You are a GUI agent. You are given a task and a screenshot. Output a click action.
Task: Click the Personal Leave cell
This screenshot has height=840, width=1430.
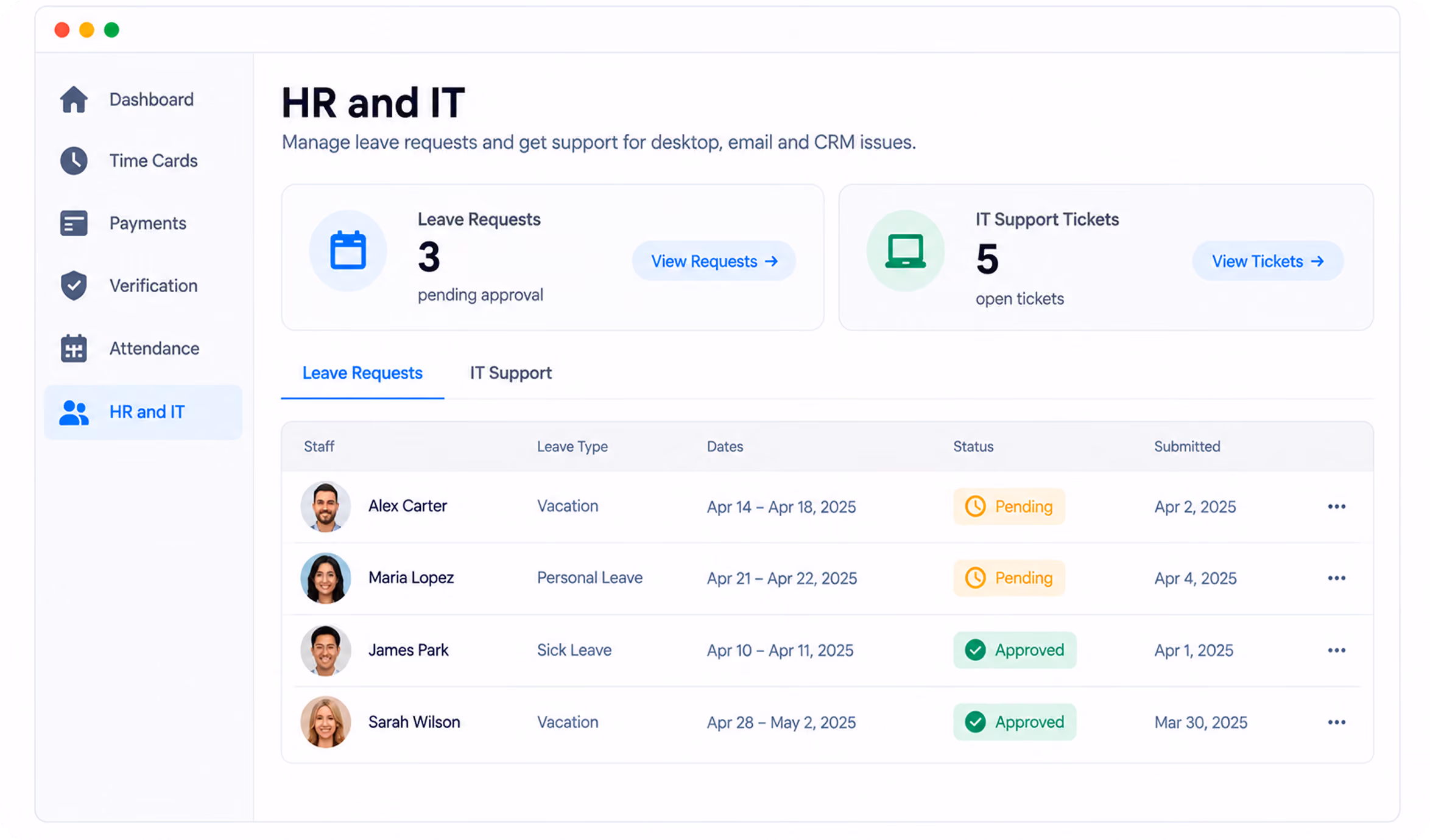click(x=590, y=578)
